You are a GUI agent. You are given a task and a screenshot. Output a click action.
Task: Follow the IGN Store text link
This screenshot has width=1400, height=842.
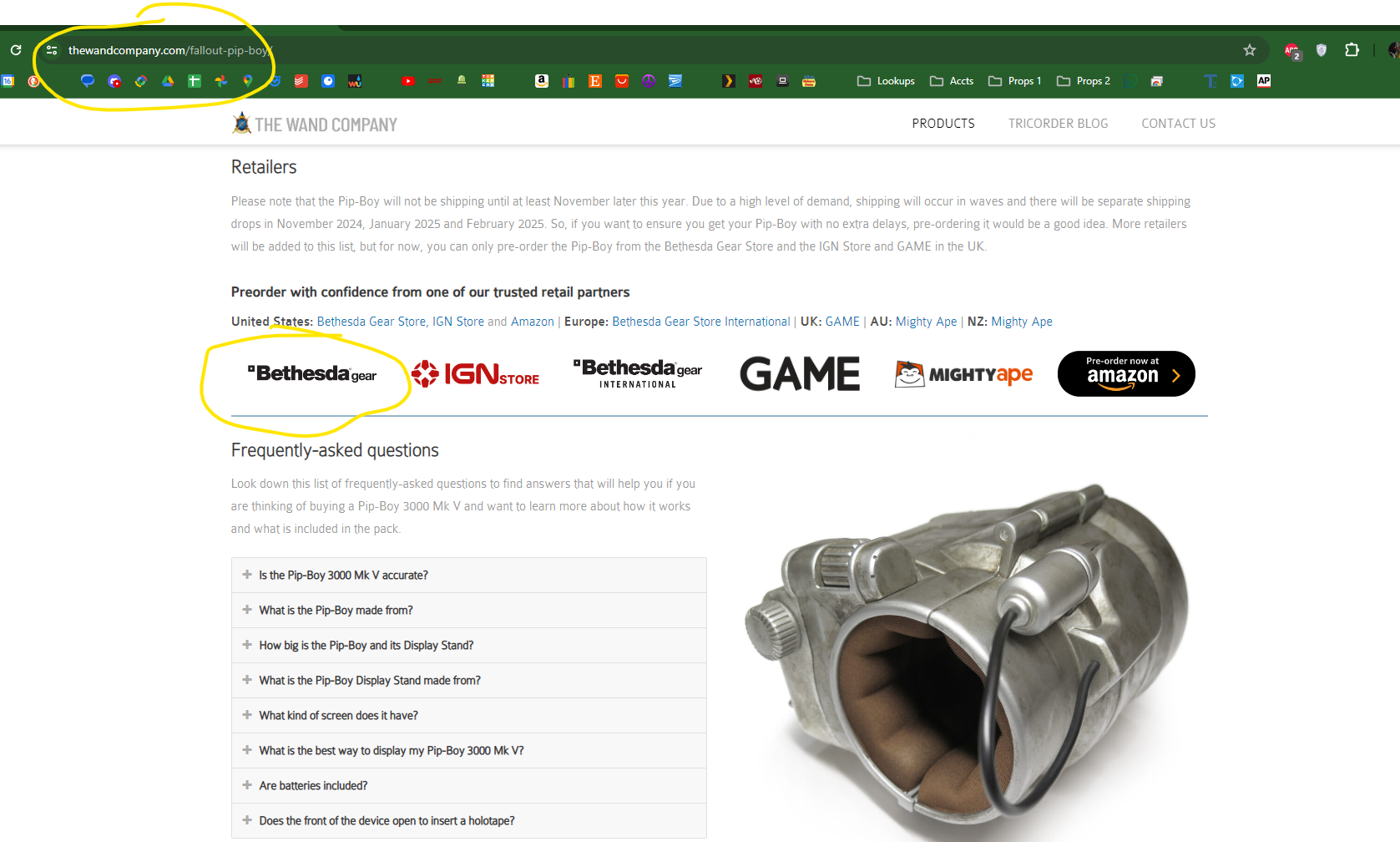point(458,322)
